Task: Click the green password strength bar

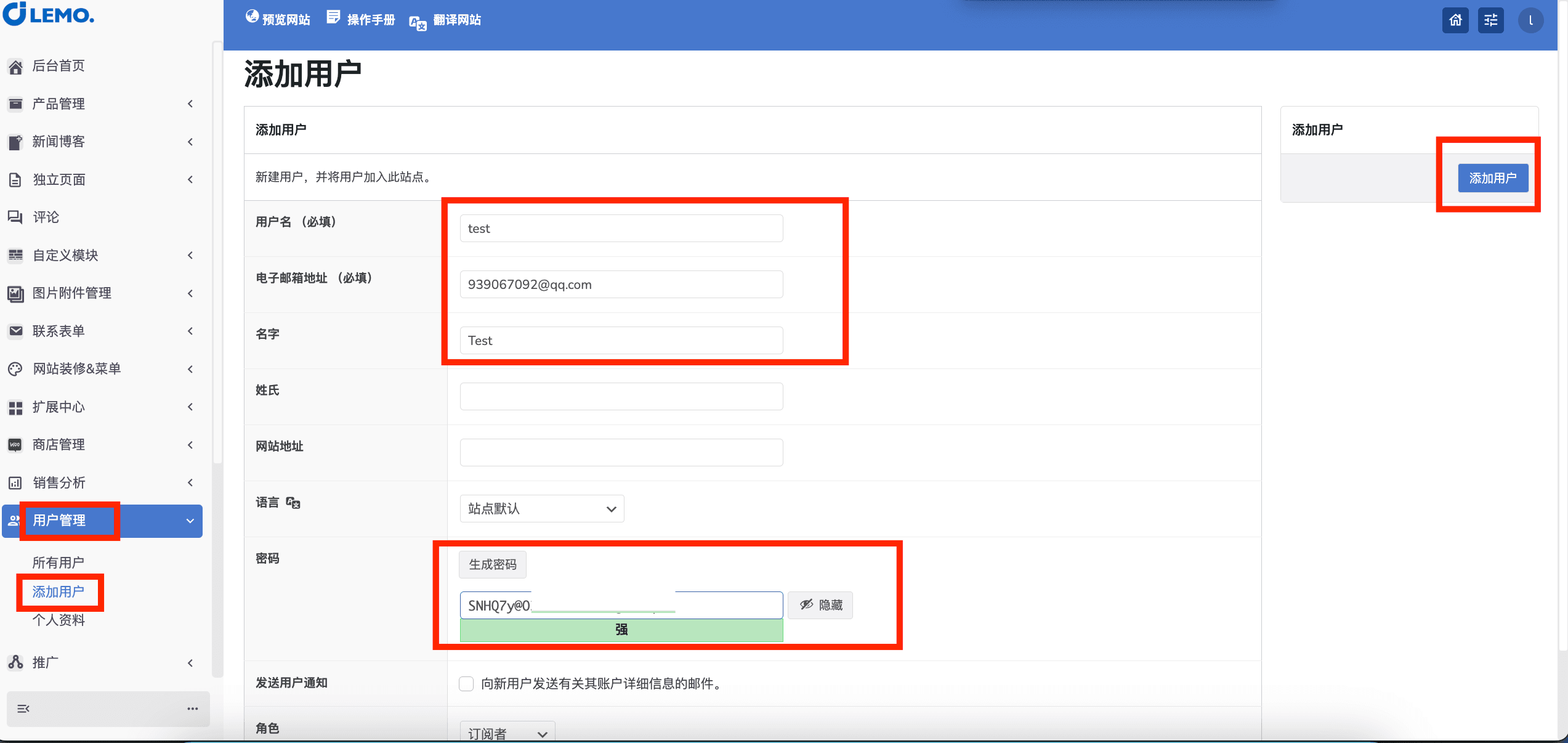Action: (x=621, y=630)
